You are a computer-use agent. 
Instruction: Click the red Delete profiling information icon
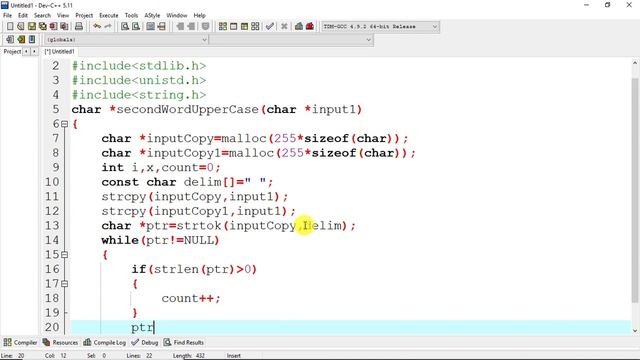tap(310, 27)
